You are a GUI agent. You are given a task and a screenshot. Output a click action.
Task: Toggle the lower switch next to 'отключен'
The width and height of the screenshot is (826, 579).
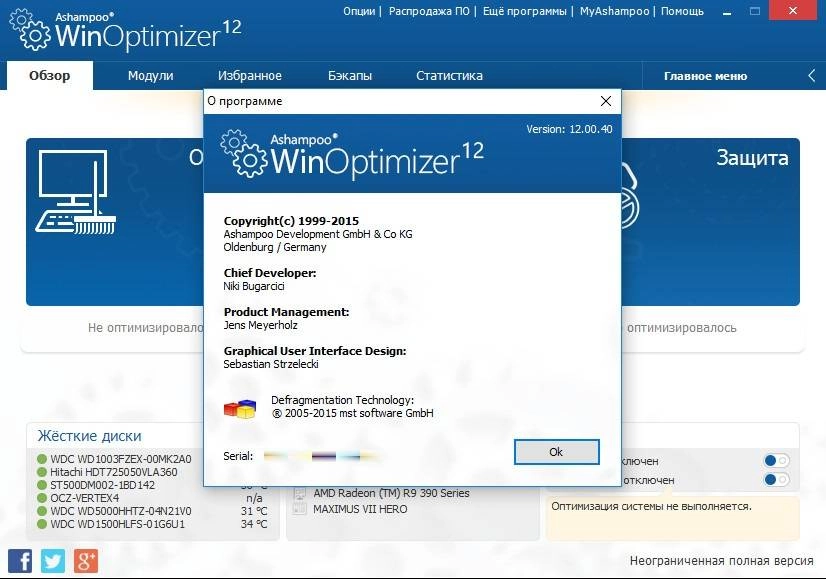coord(776,479)
